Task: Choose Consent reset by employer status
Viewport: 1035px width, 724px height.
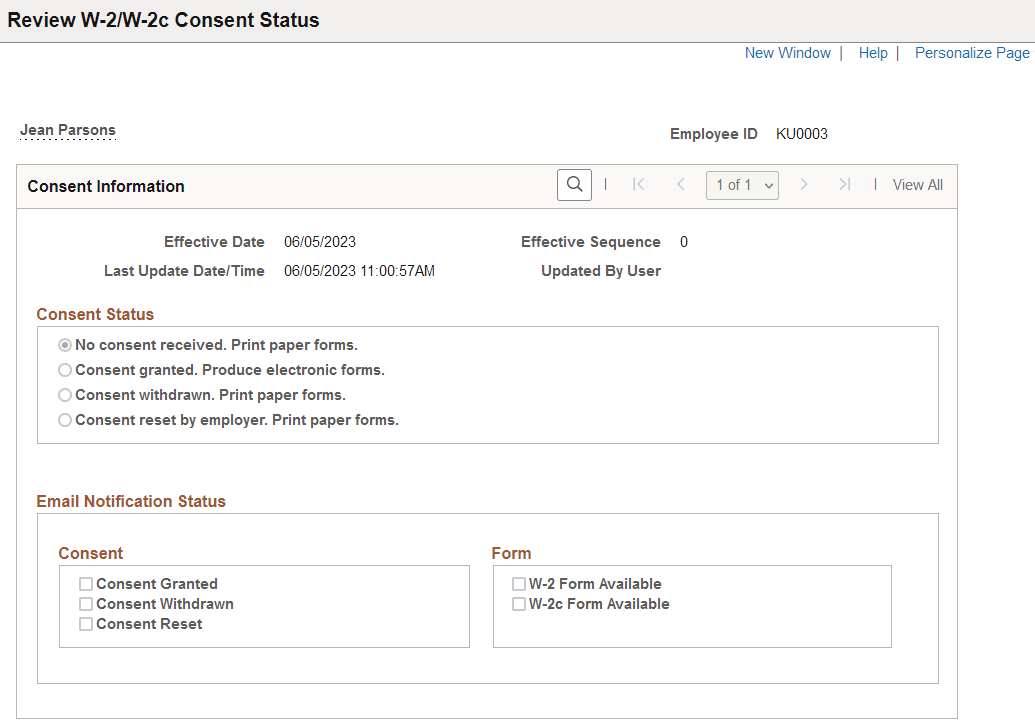Action: click(x=64, y=419)
